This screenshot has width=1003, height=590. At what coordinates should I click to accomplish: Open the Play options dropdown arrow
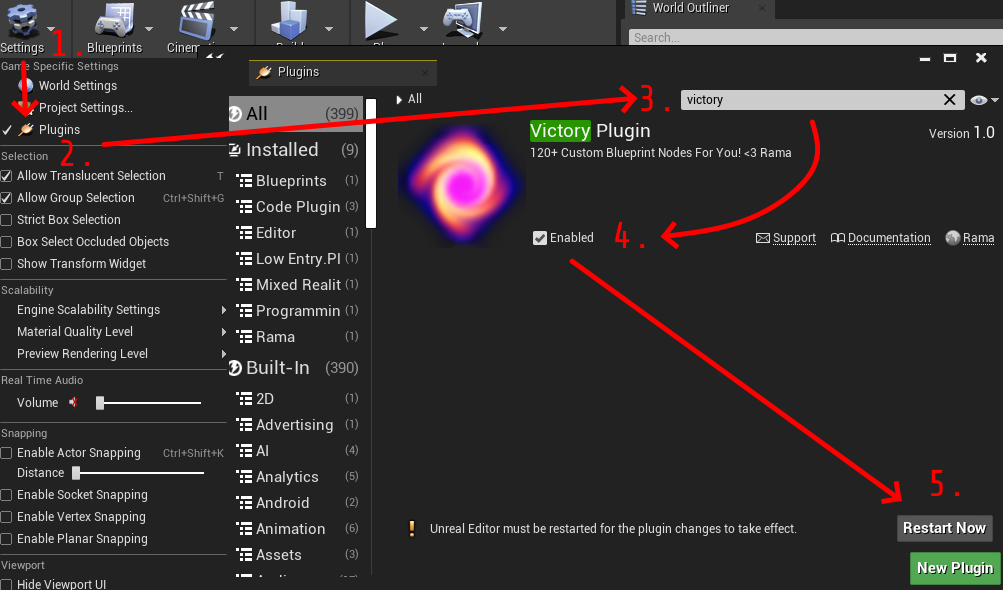[423, 29]
